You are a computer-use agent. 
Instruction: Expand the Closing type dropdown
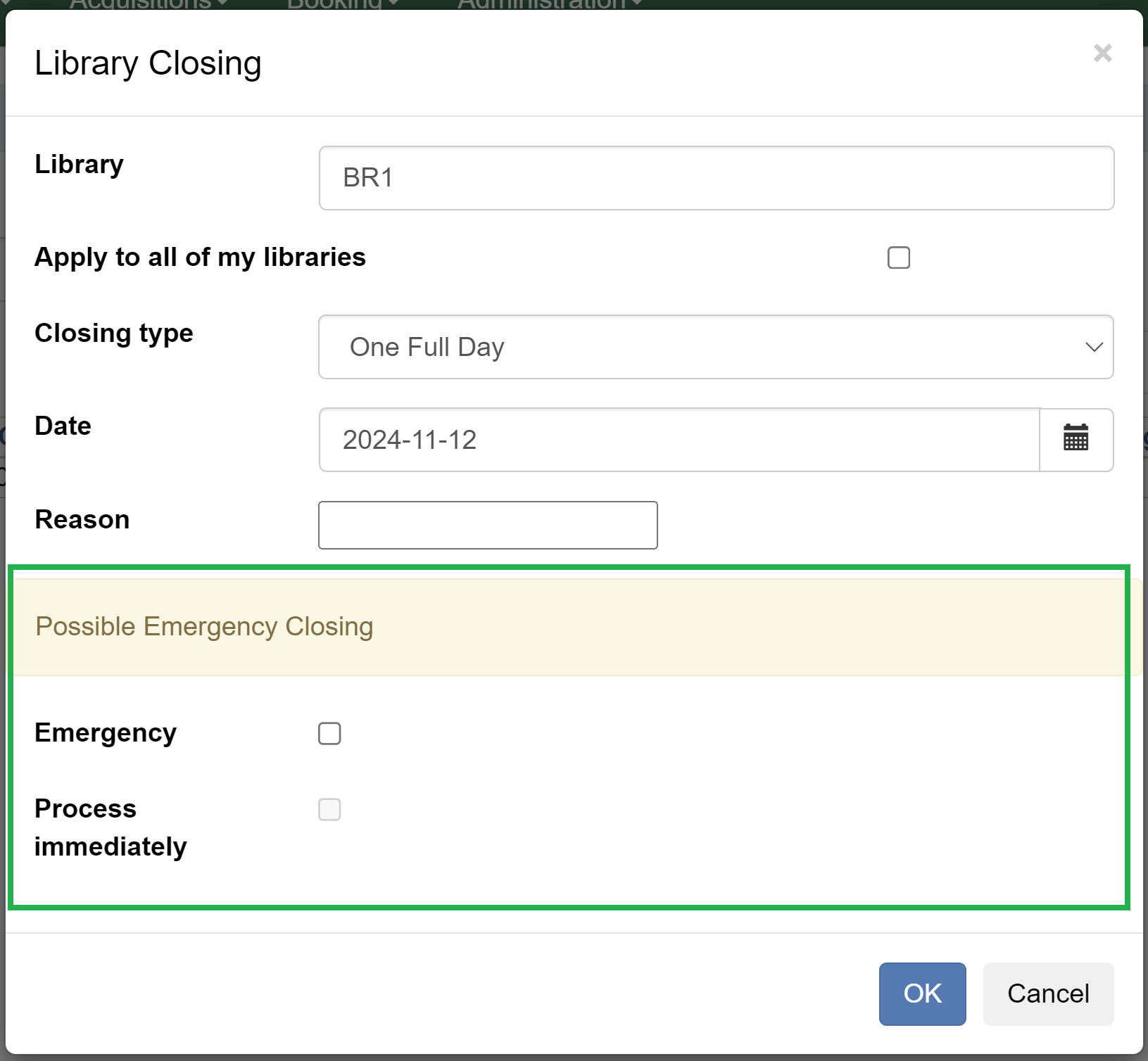pos(715,347)
